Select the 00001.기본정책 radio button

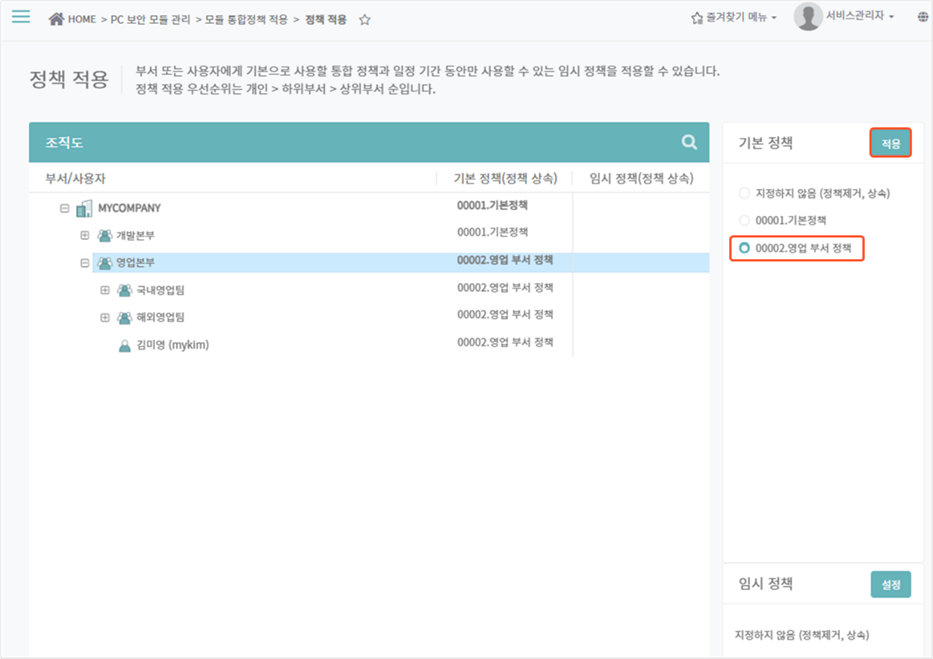click(743, 220)
